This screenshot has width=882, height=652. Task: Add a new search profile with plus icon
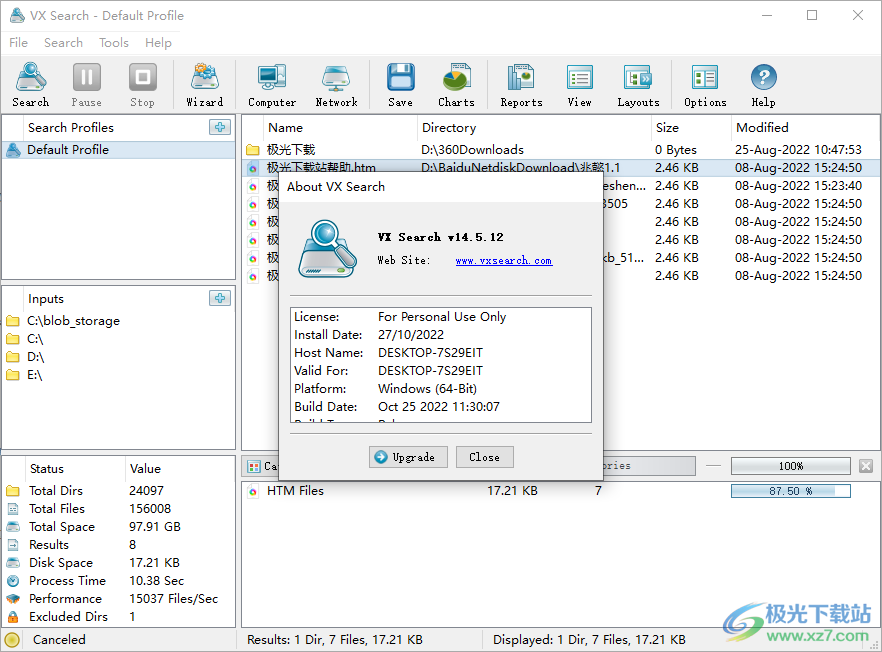(220, 127)
